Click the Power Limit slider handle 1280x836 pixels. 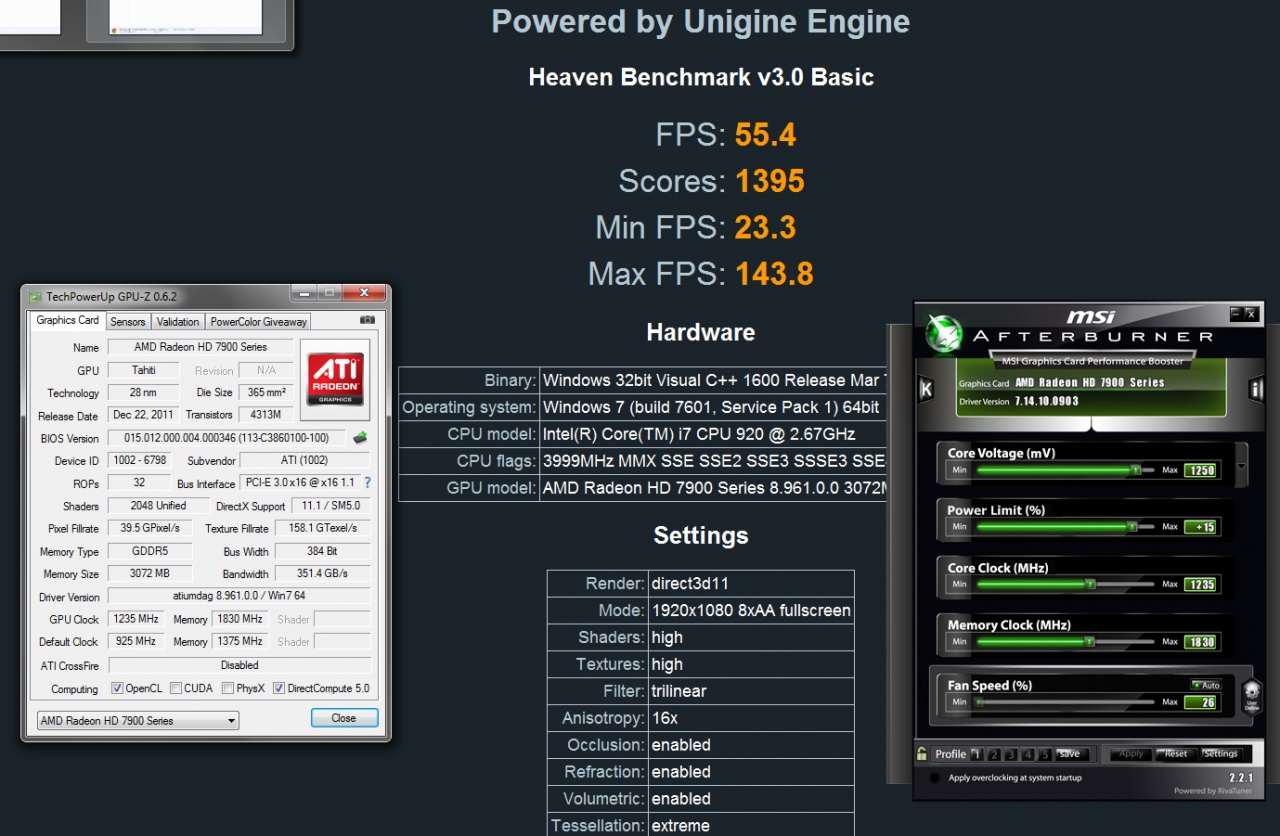coord(1131,526)
